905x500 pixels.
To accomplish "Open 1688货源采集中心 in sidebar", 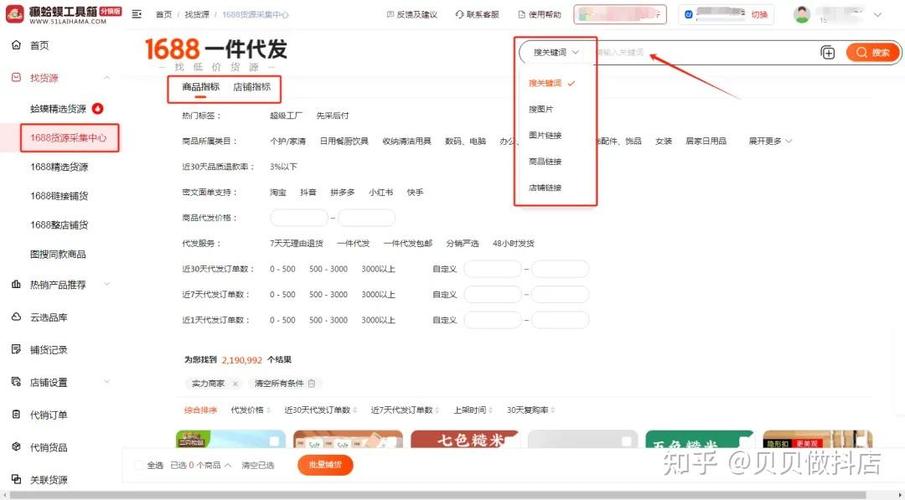I will (x=68, y=138).
